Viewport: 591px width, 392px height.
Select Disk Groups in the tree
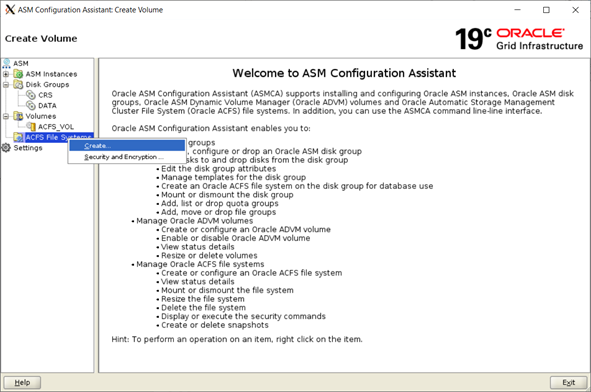tap(47, 84)
